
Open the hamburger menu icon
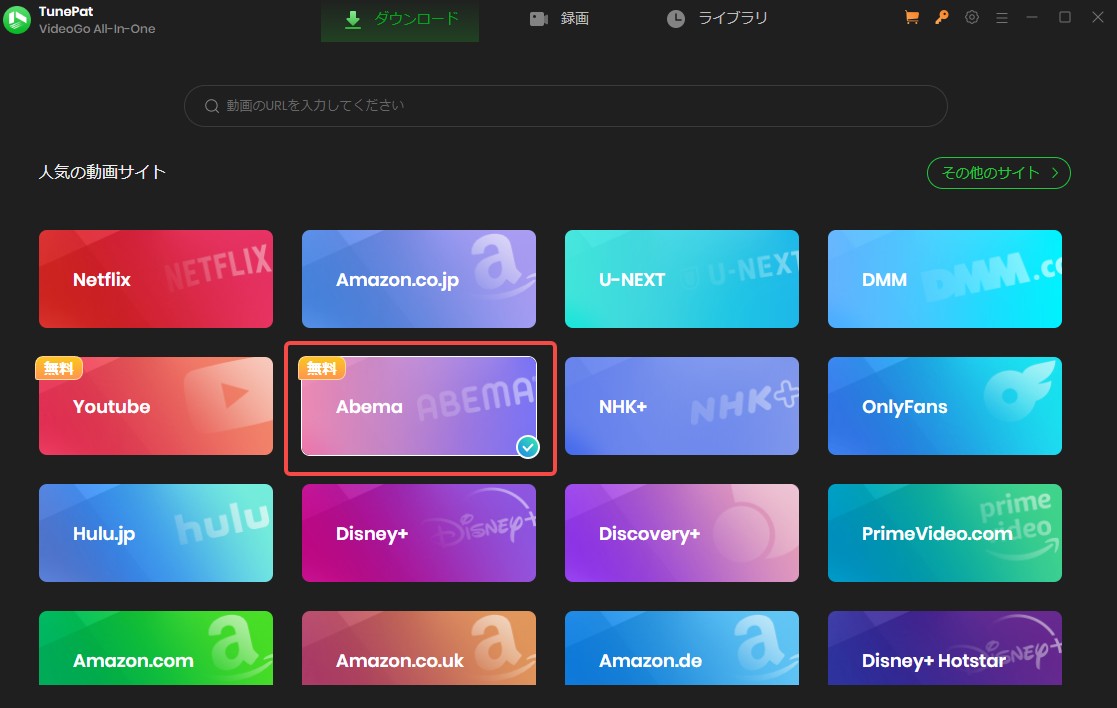click(x=1001, y=17)
